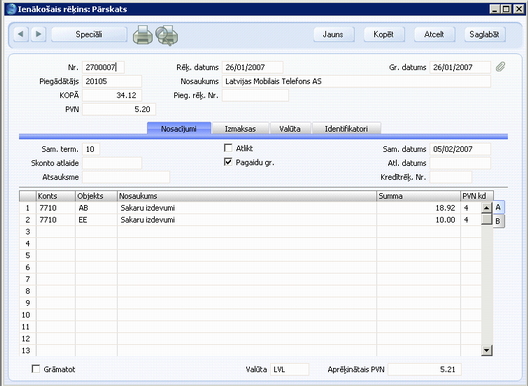Screen dimensions: 528x386
Task: Click the Objekts column header
Action: pyautogui.click(x=96, y=196)
